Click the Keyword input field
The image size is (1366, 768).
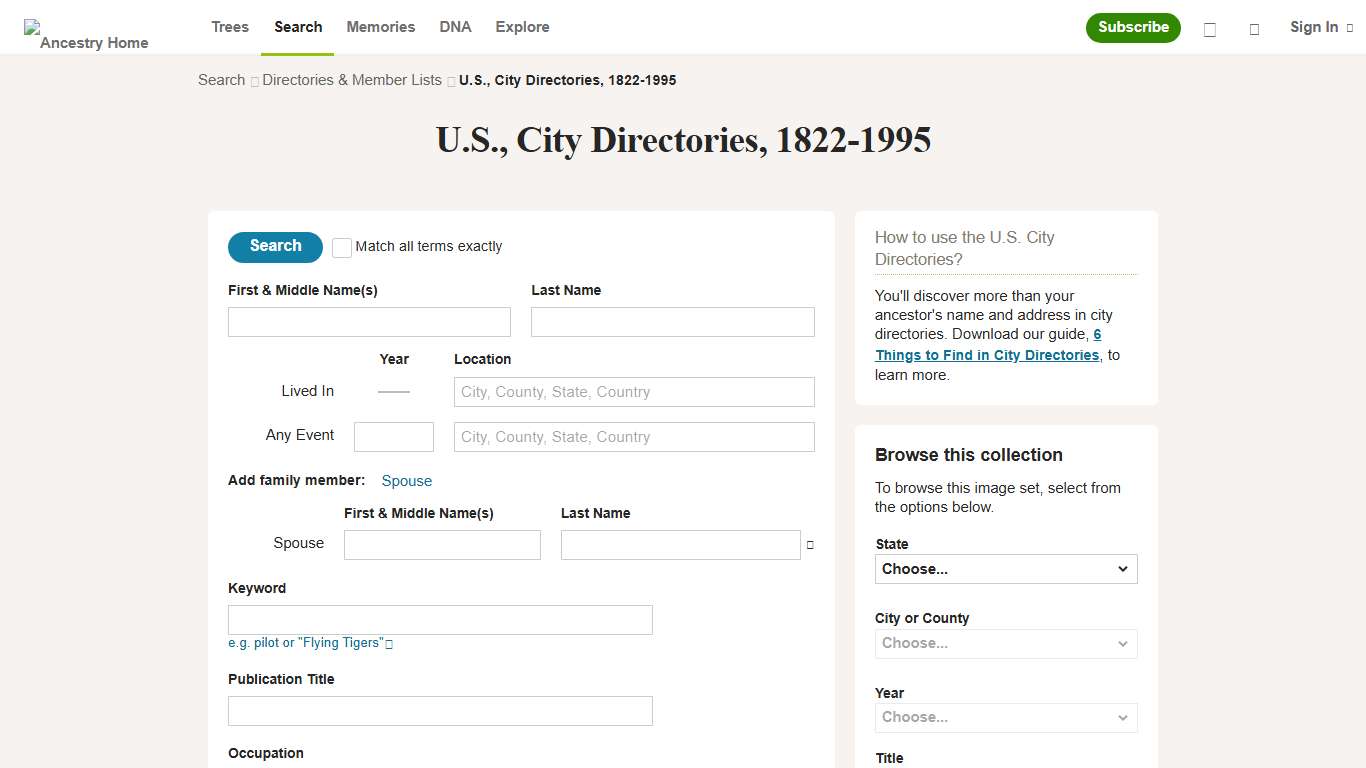tap(440, 620)
